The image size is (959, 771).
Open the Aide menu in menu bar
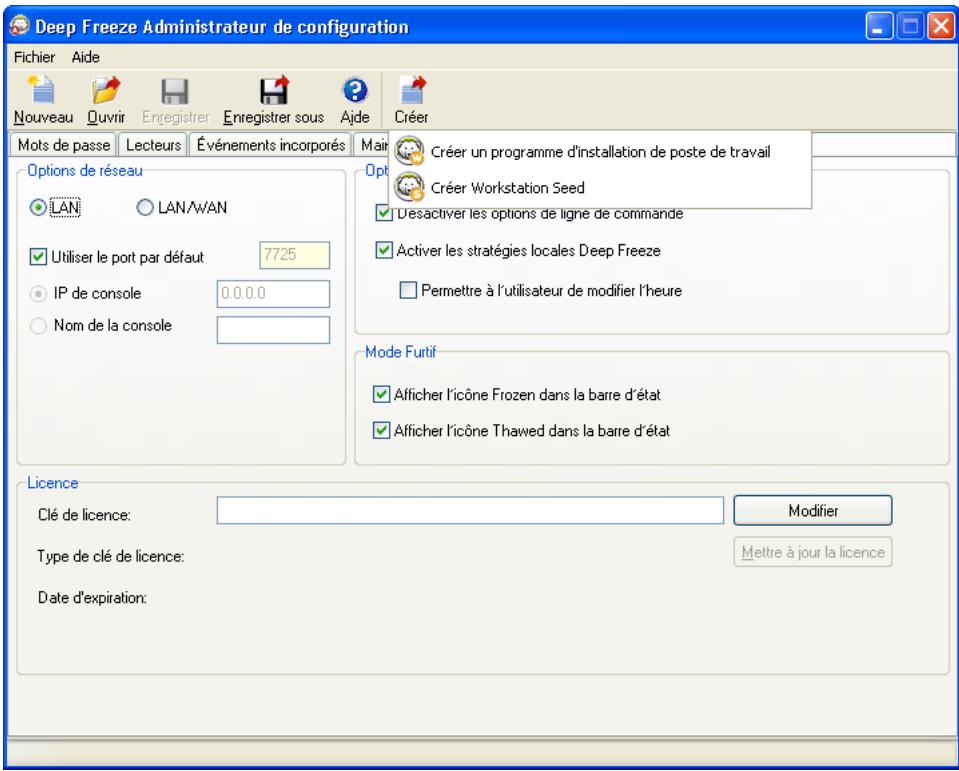coord(86,57)
